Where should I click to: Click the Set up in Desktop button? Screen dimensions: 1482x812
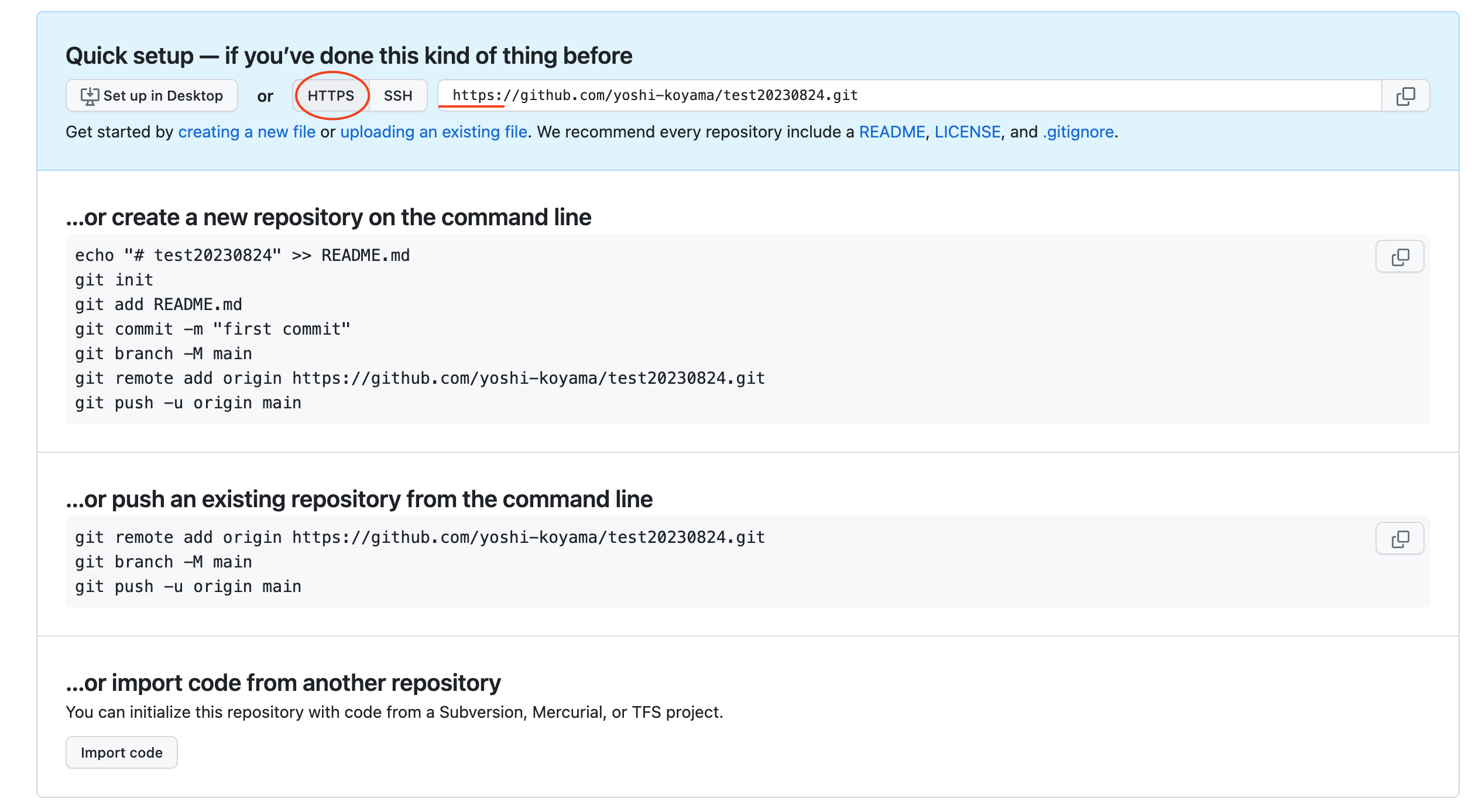pos(151,95)
